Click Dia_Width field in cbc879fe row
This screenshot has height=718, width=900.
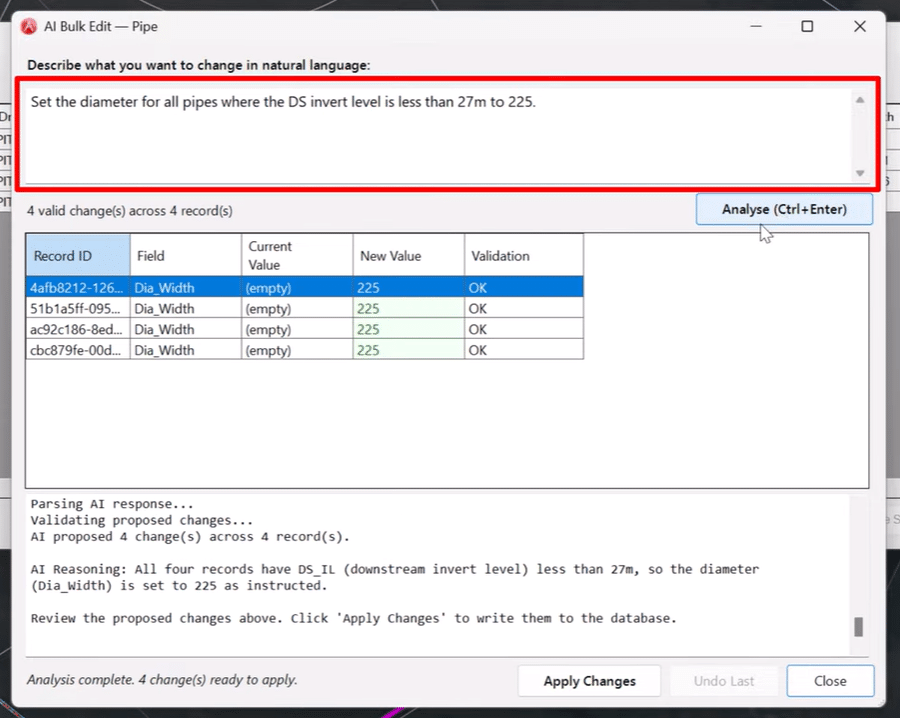pos(186,350)
